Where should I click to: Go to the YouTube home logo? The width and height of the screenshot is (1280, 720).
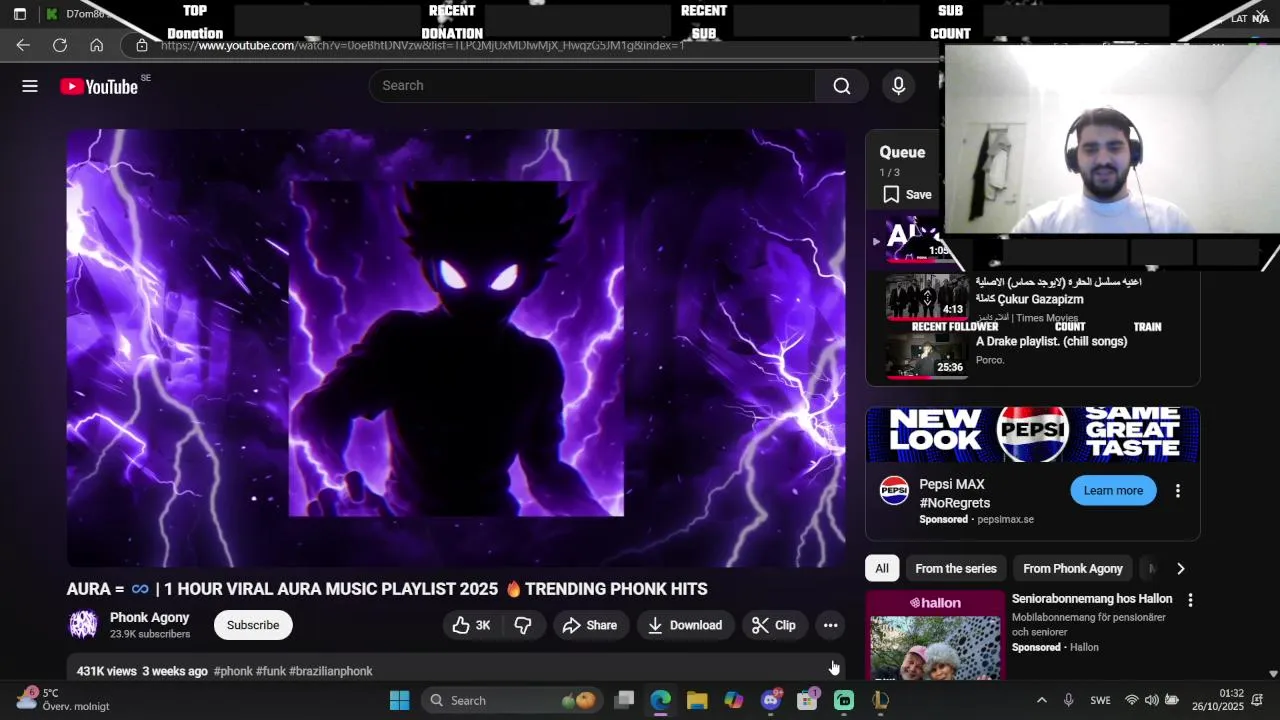pyautogui.click(x=99, y=87)
